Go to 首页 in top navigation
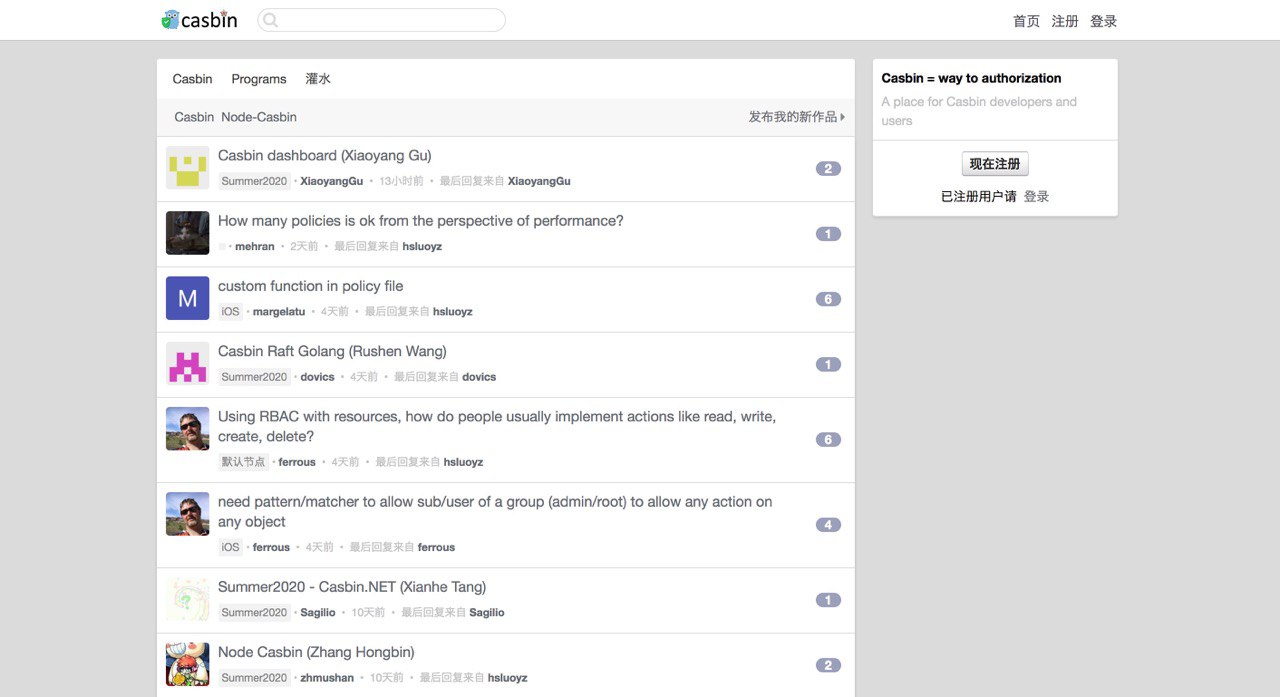Image resolution: width=1280 pixels, height=697 pixels. (1026, 21)
